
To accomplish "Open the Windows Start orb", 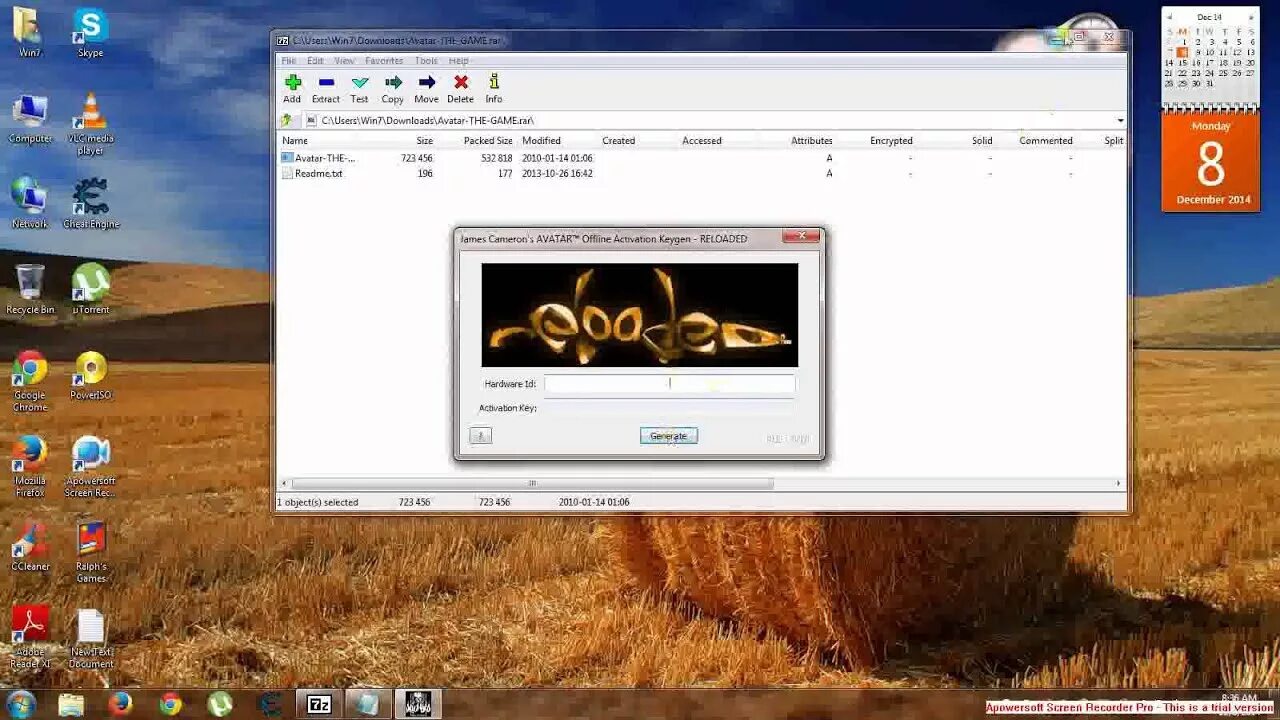I will pyautogui.click(x=21, y=704).
